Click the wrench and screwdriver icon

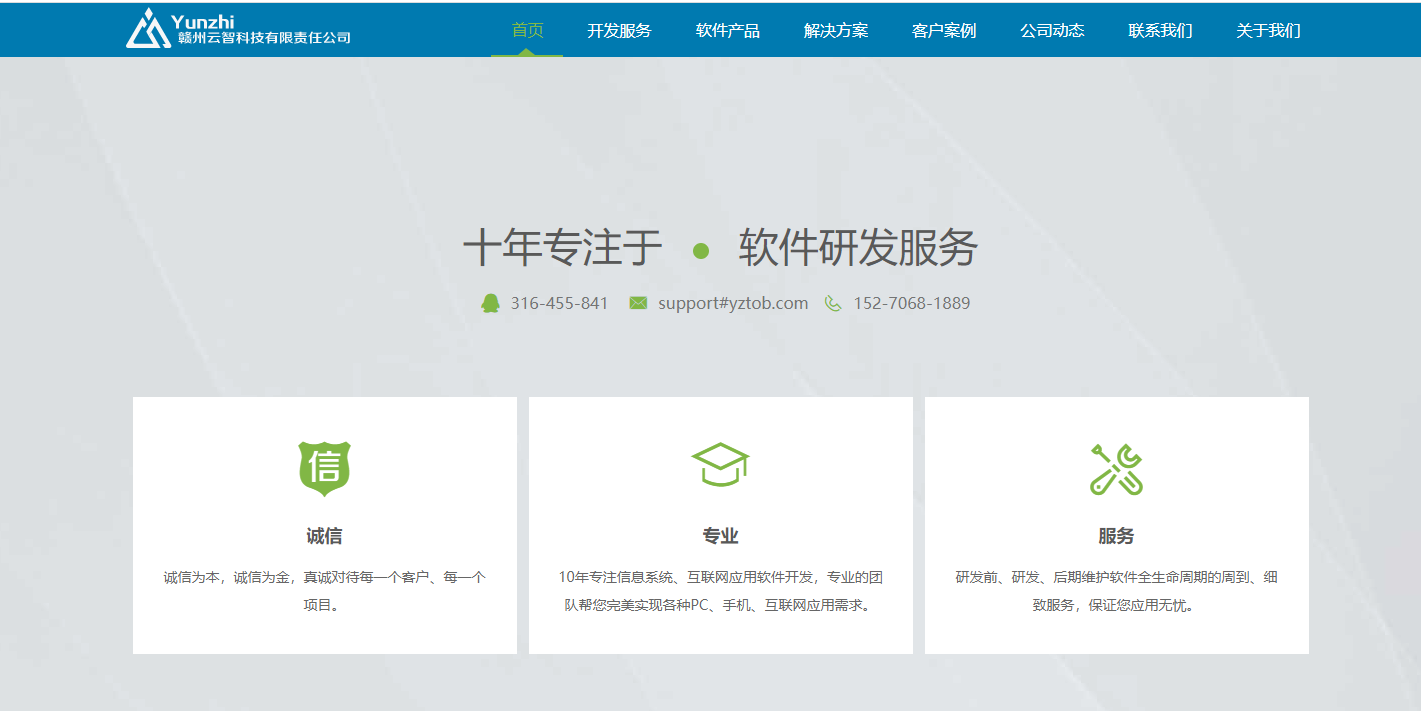1116,469
